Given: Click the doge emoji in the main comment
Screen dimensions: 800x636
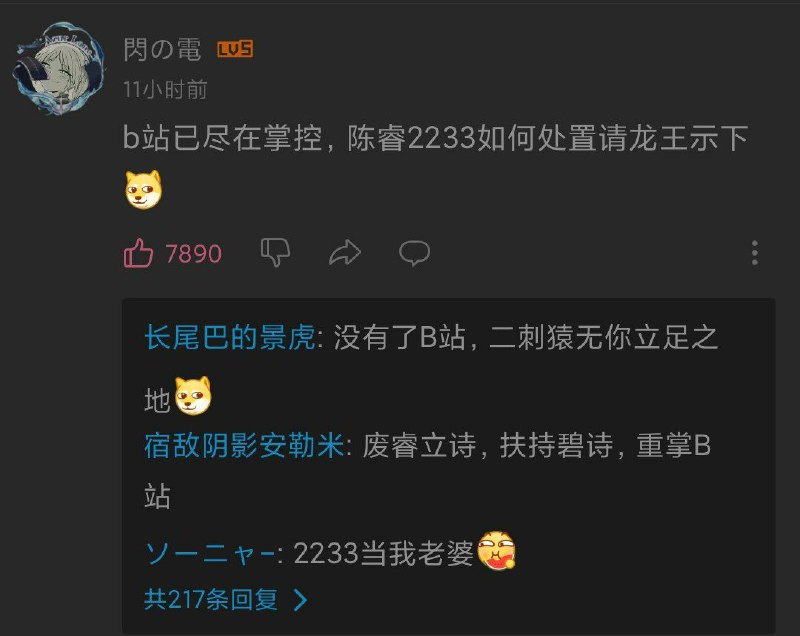Looking at the screenshot, I should (143, 190).
